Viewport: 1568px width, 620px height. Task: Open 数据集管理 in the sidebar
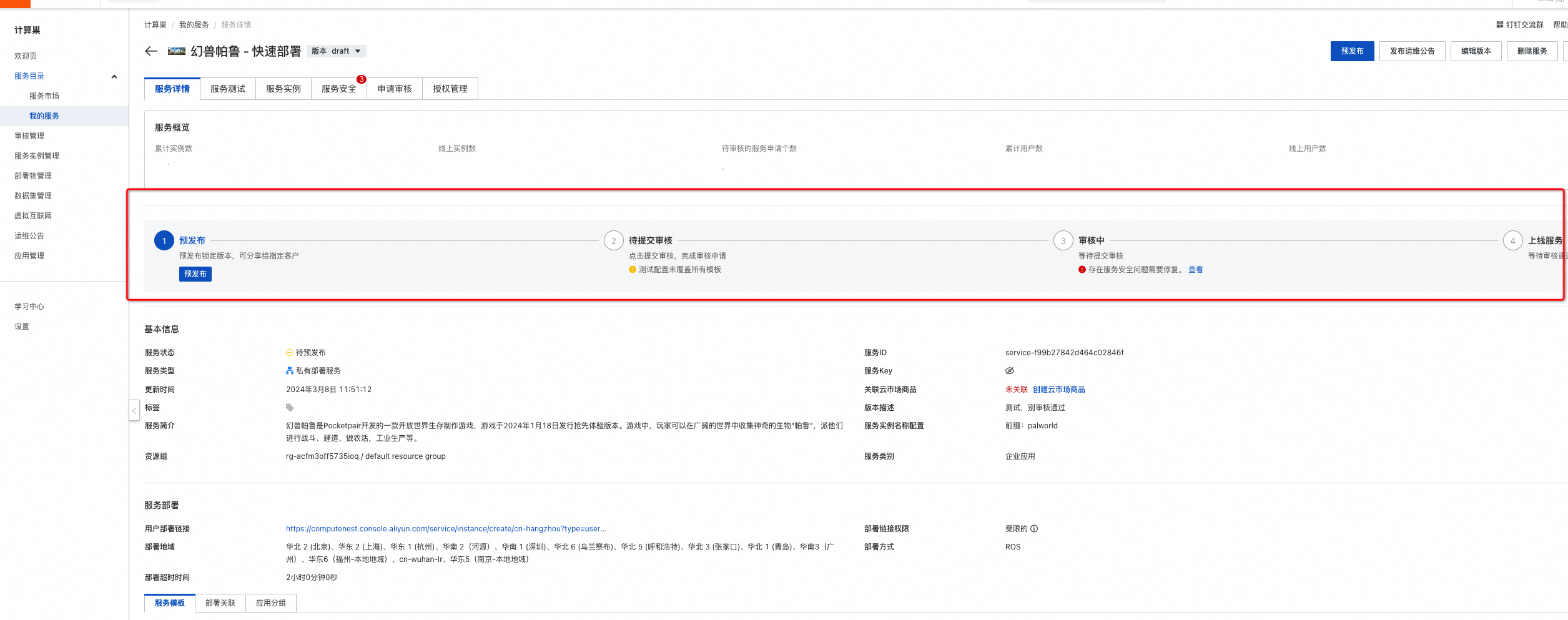[33, 196]
